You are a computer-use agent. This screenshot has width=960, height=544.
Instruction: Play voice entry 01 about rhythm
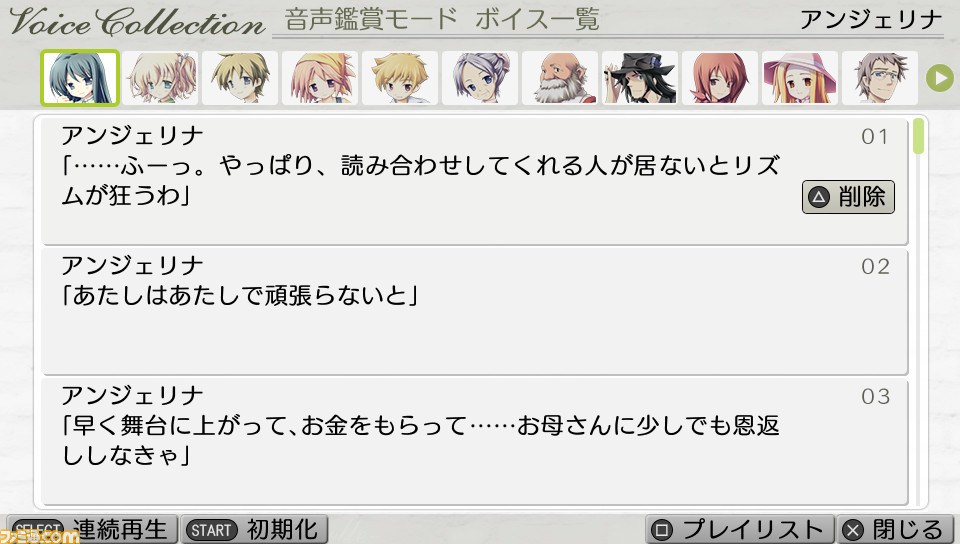pos(474,182)
